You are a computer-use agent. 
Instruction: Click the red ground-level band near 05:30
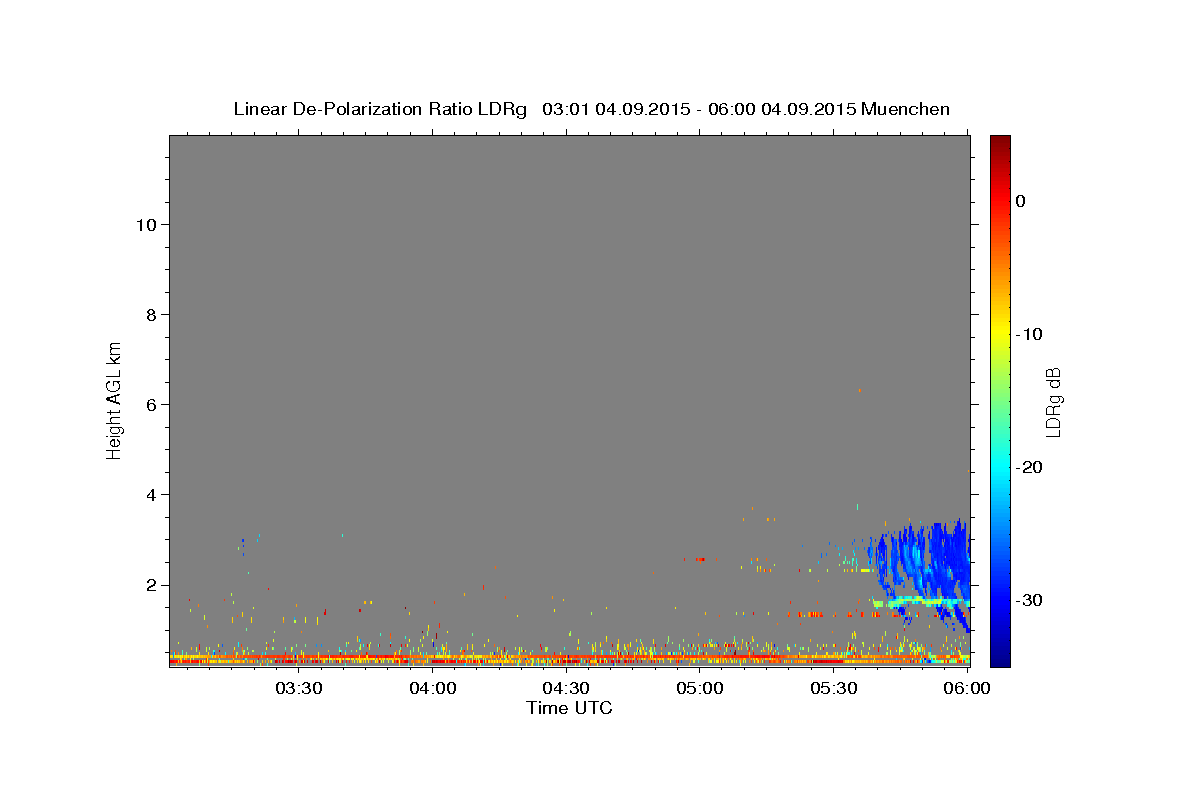(828, 661)
